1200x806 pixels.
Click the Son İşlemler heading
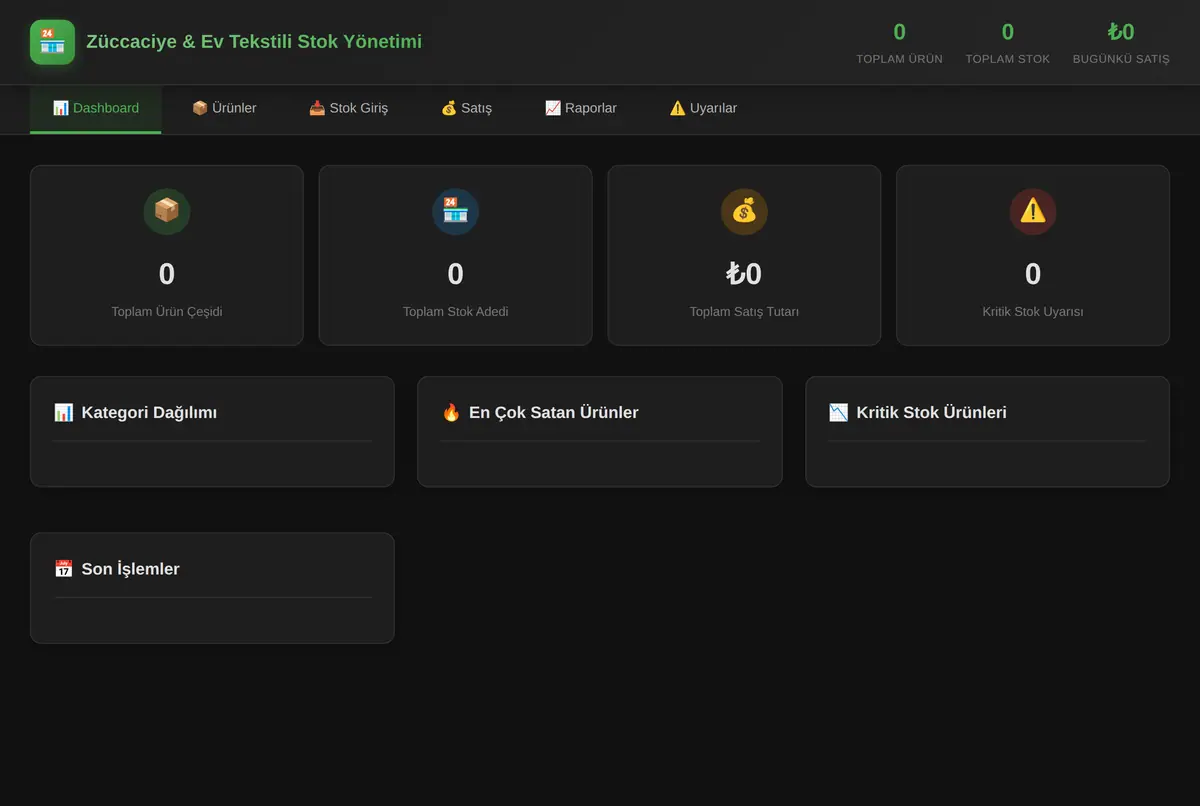[x=131, y=569]
